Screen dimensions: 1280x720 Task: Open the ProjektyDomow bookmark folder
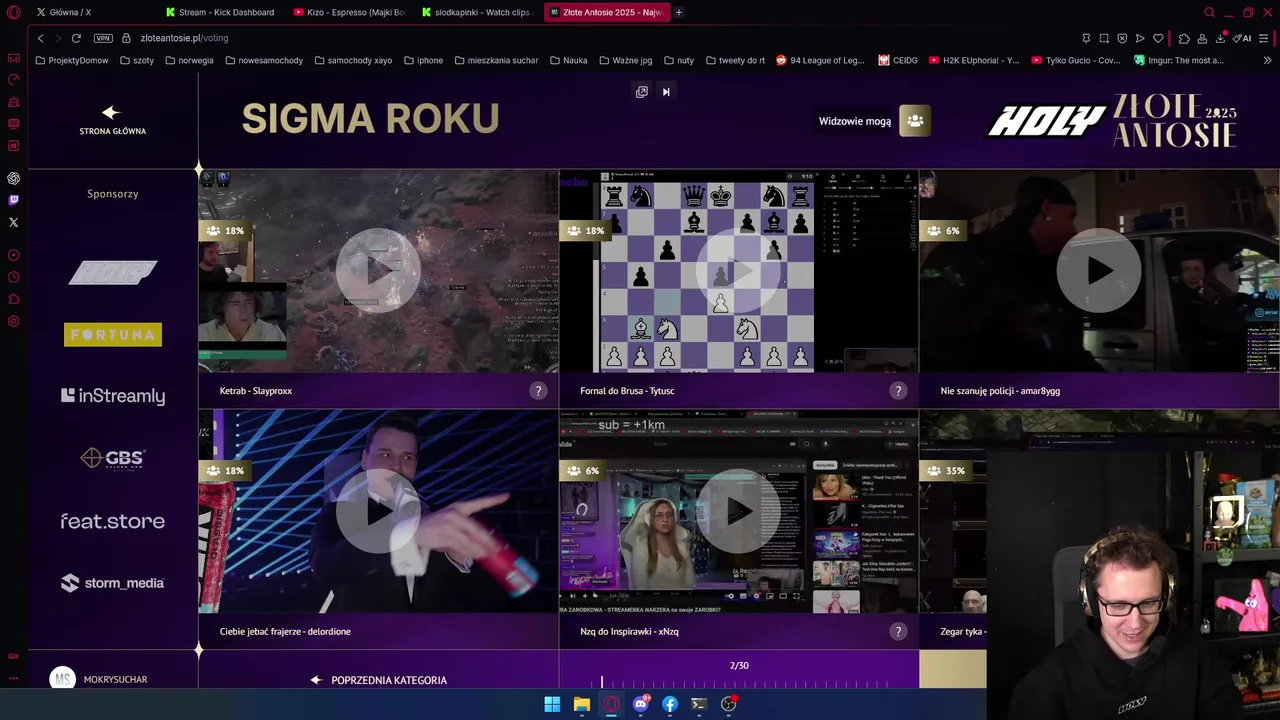(x=72, y=60)
